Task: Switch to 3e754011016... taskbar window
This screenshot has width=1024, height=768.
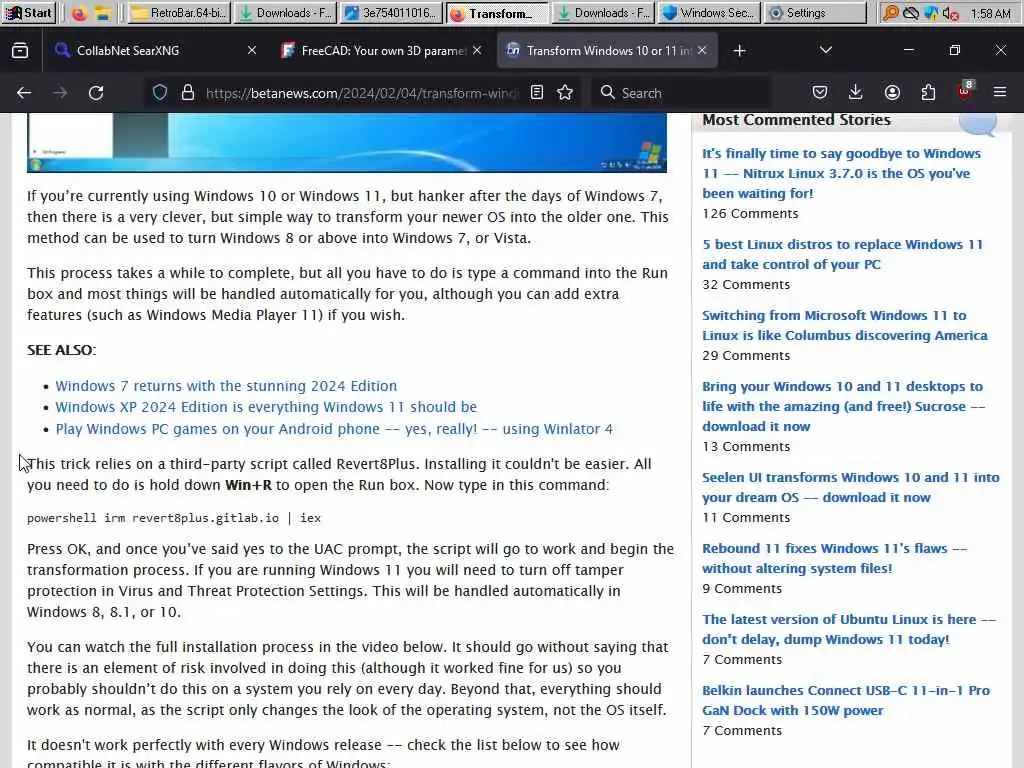Action: pyautogui.click(x=391, y=13)
